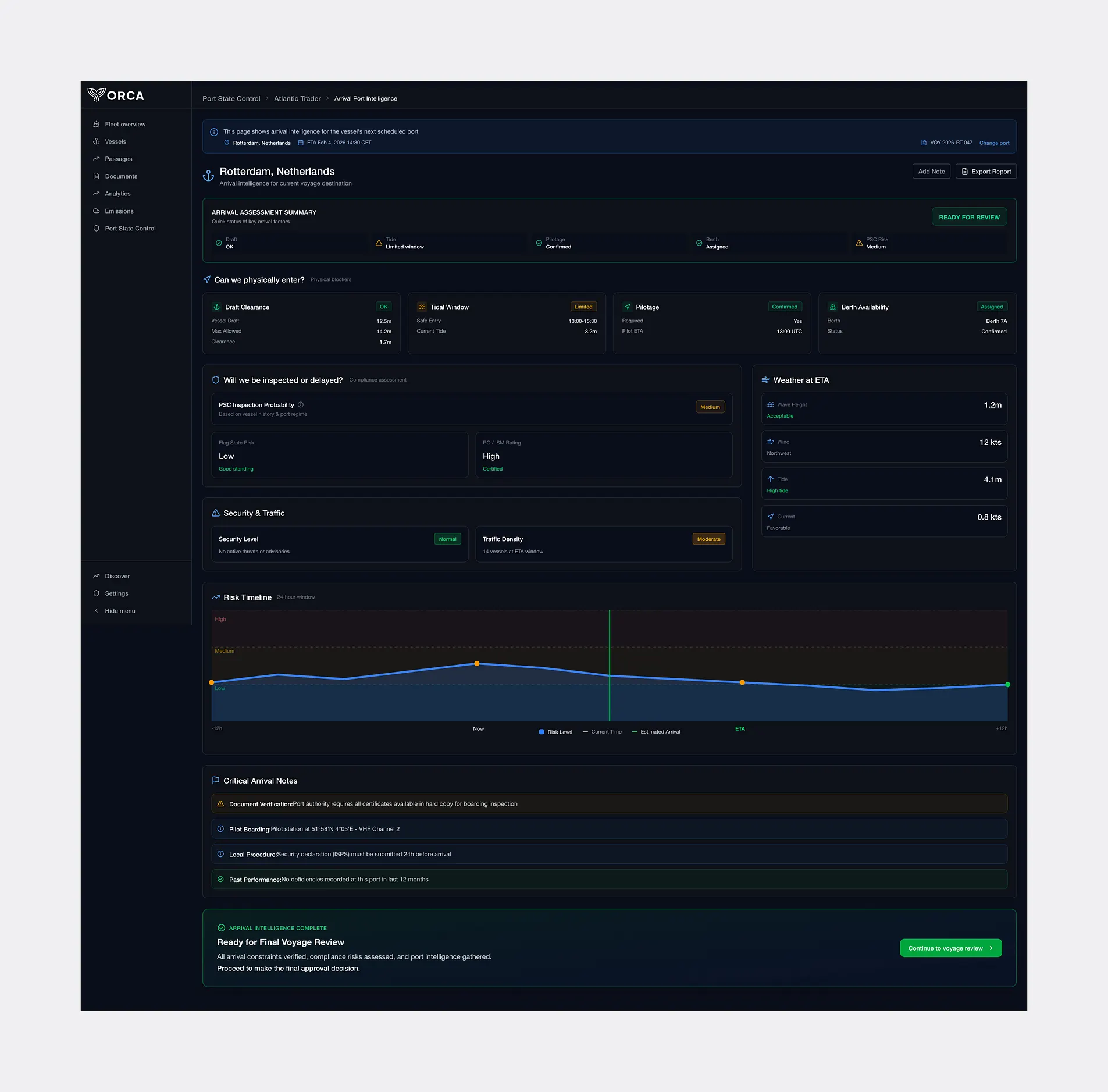Go to Emissions in the sidebar
Viewport: 1108px width, 1092px height.
(x=119, y=211)
